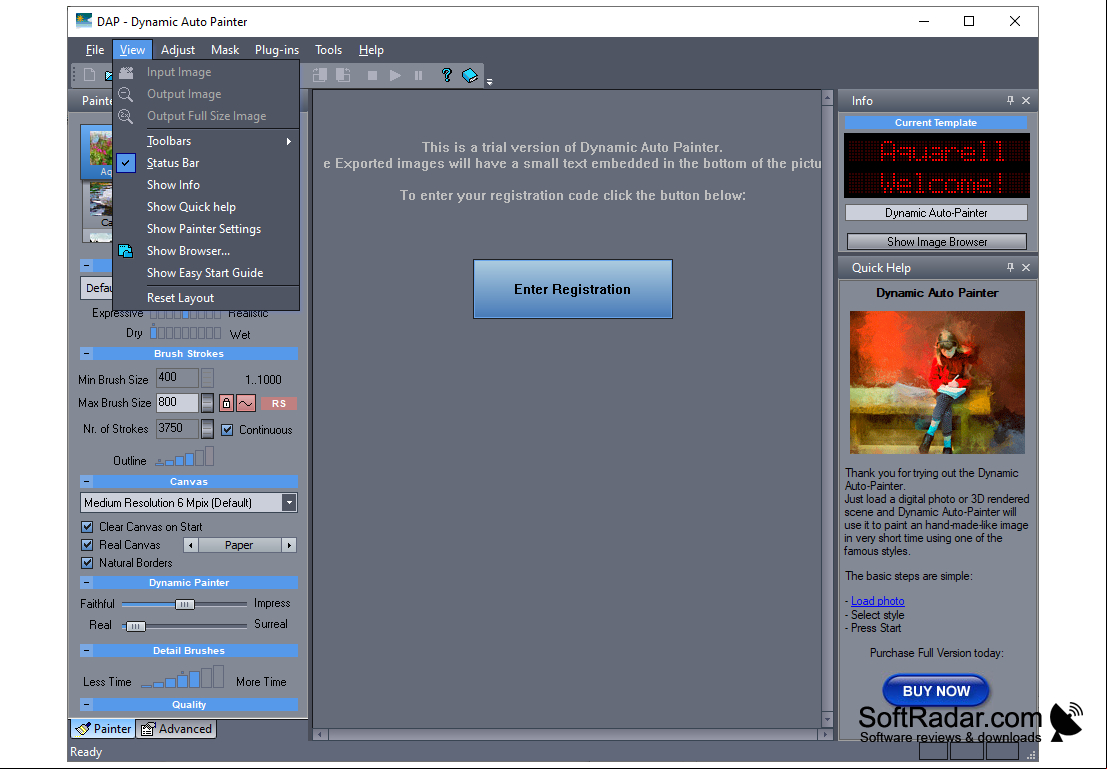The height and width of the screenshot is (769, 1107).
Task: Collapse the Dynamic Painter section
Action: [86, 583]
